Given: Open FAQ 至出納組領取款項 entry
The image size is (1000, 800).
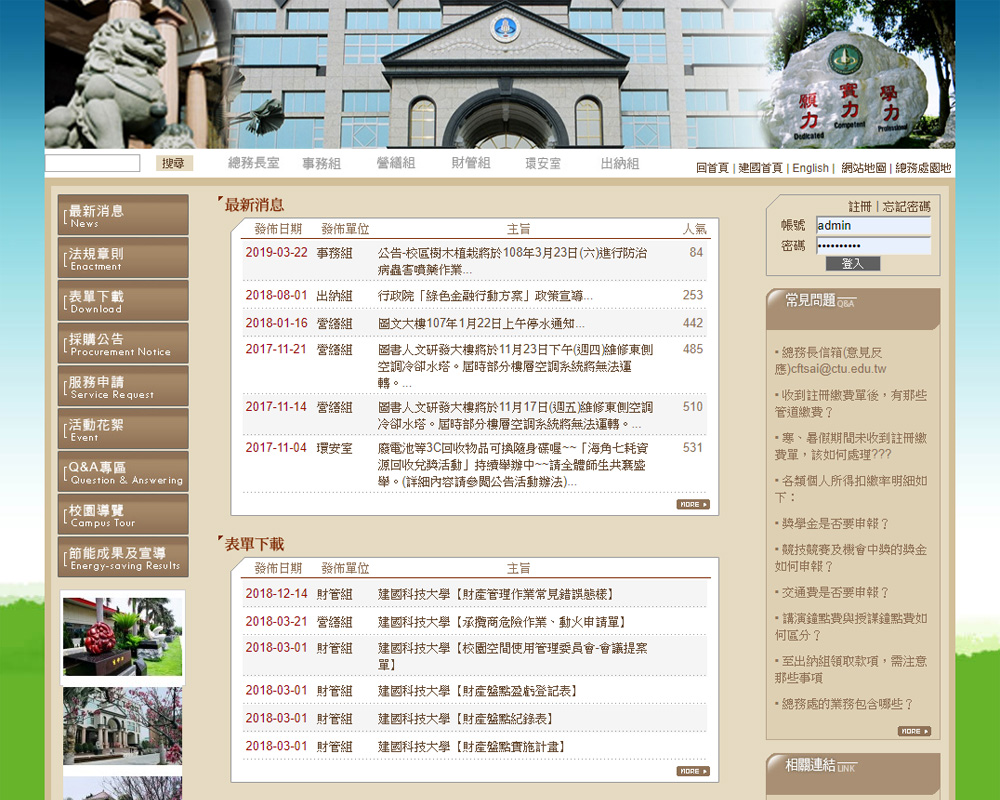Looking at the screenshot, I should (851, 669).
